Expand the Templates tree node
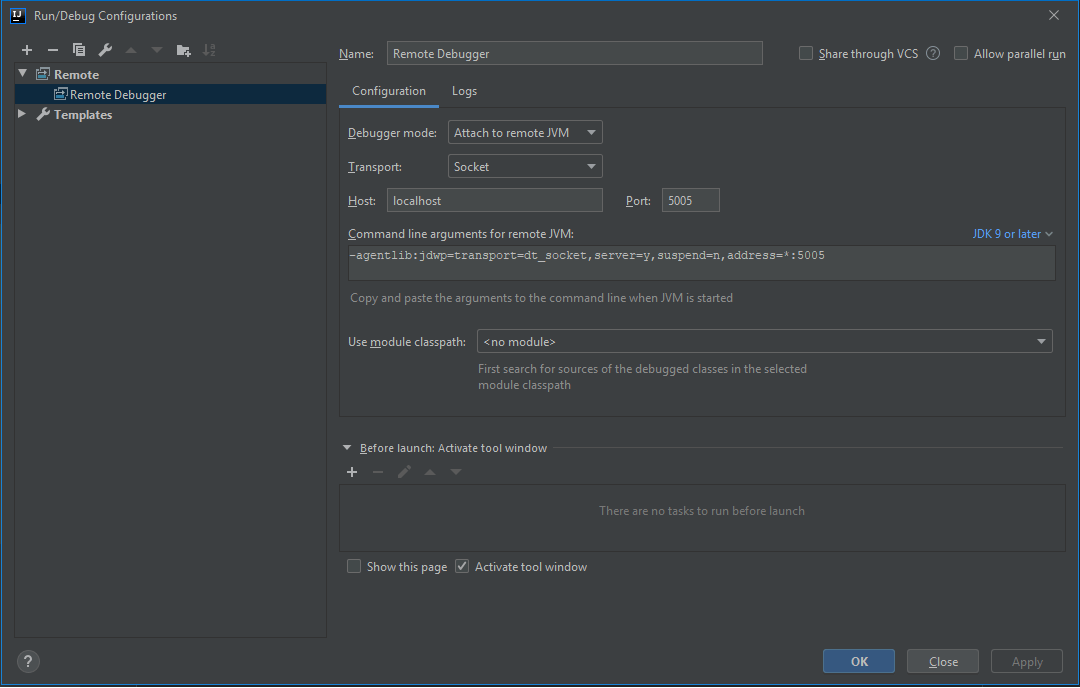This screenshot has height=688, width=1080. 22,114
